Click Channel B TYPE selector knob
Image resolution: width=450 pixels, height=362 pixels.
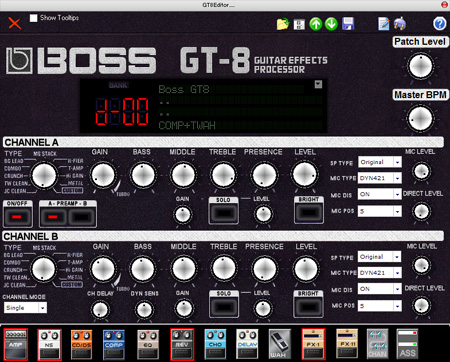tap(43, 269)
